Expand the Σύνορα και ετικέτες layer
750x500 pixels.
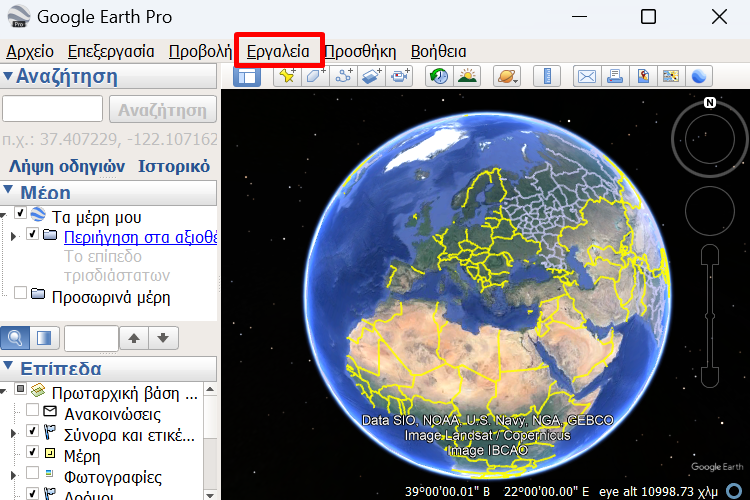[13, 433]
